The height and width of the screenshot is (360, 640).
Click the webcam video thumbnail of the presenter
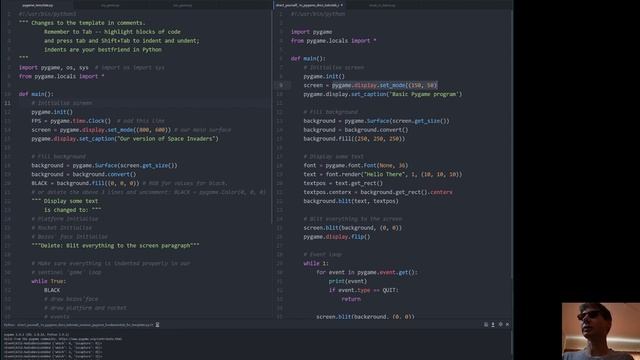(x=601, y=331)
